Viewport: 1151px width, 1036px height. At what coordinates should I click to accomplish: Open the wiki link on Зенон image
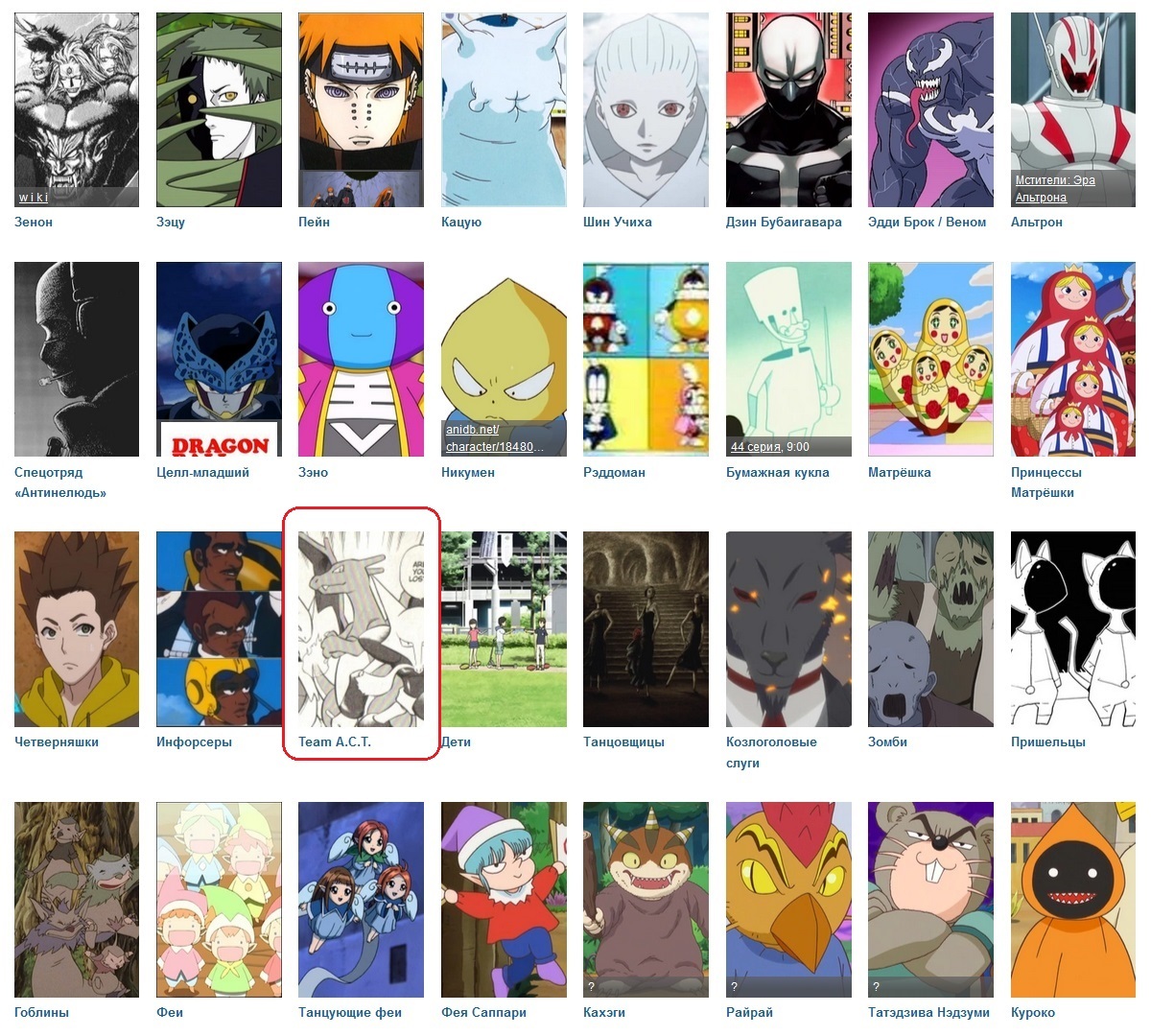pos(34,198)
